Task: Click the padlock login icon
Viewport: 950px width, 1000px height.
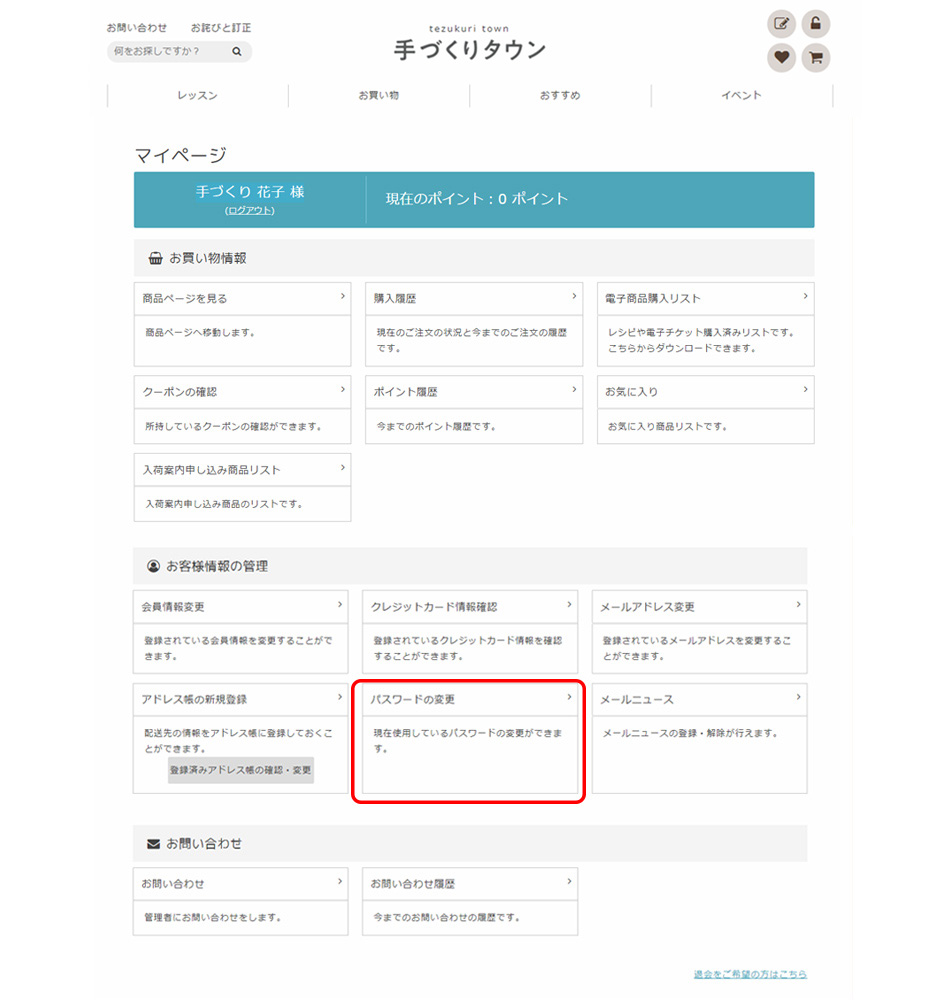Action: pyautogui.click(x=816, y=24)
